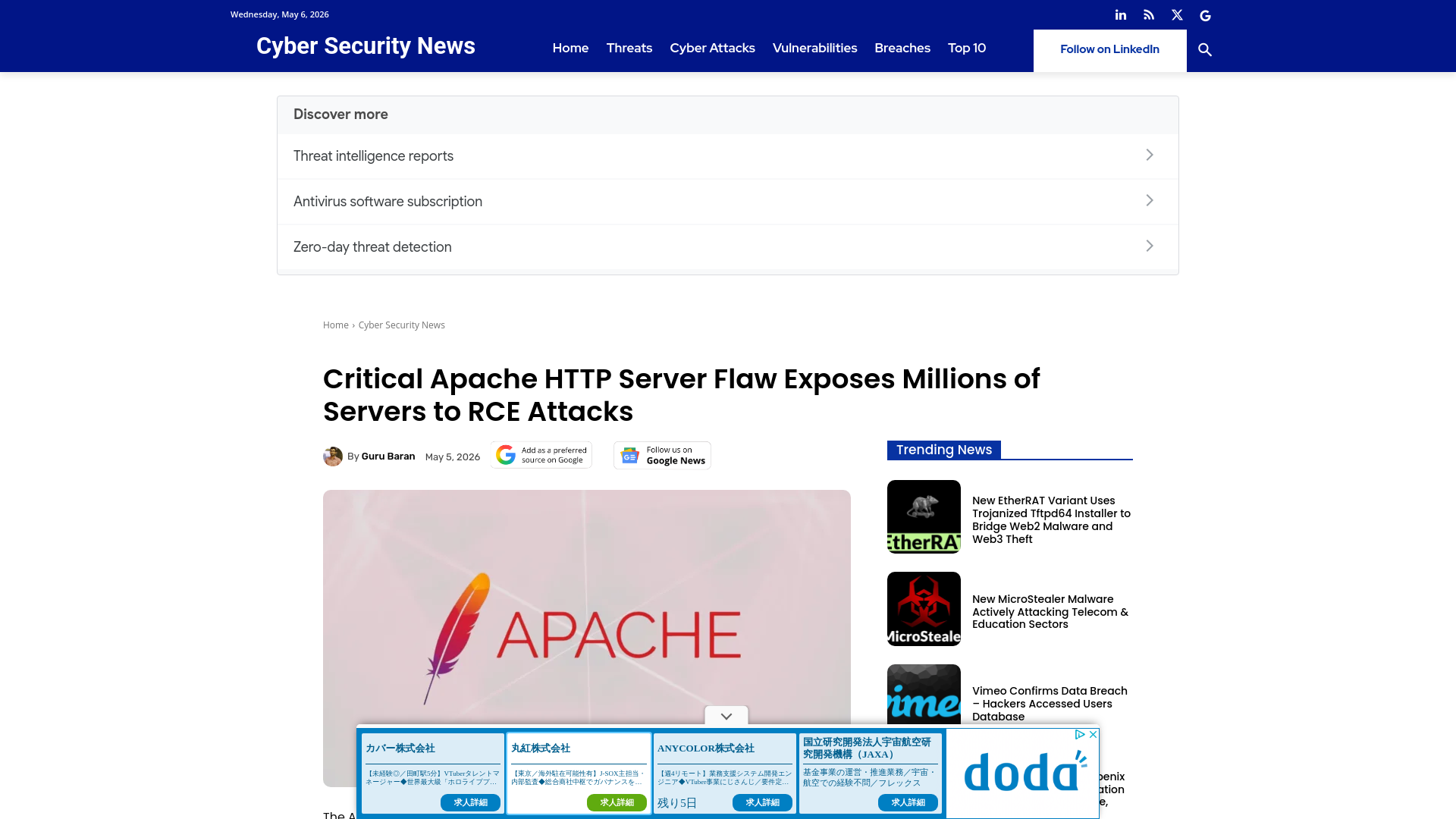Viewport: 1456px width, 819px height.
Task: Click the article date May 5, 2026
Action: coord(453,457)
